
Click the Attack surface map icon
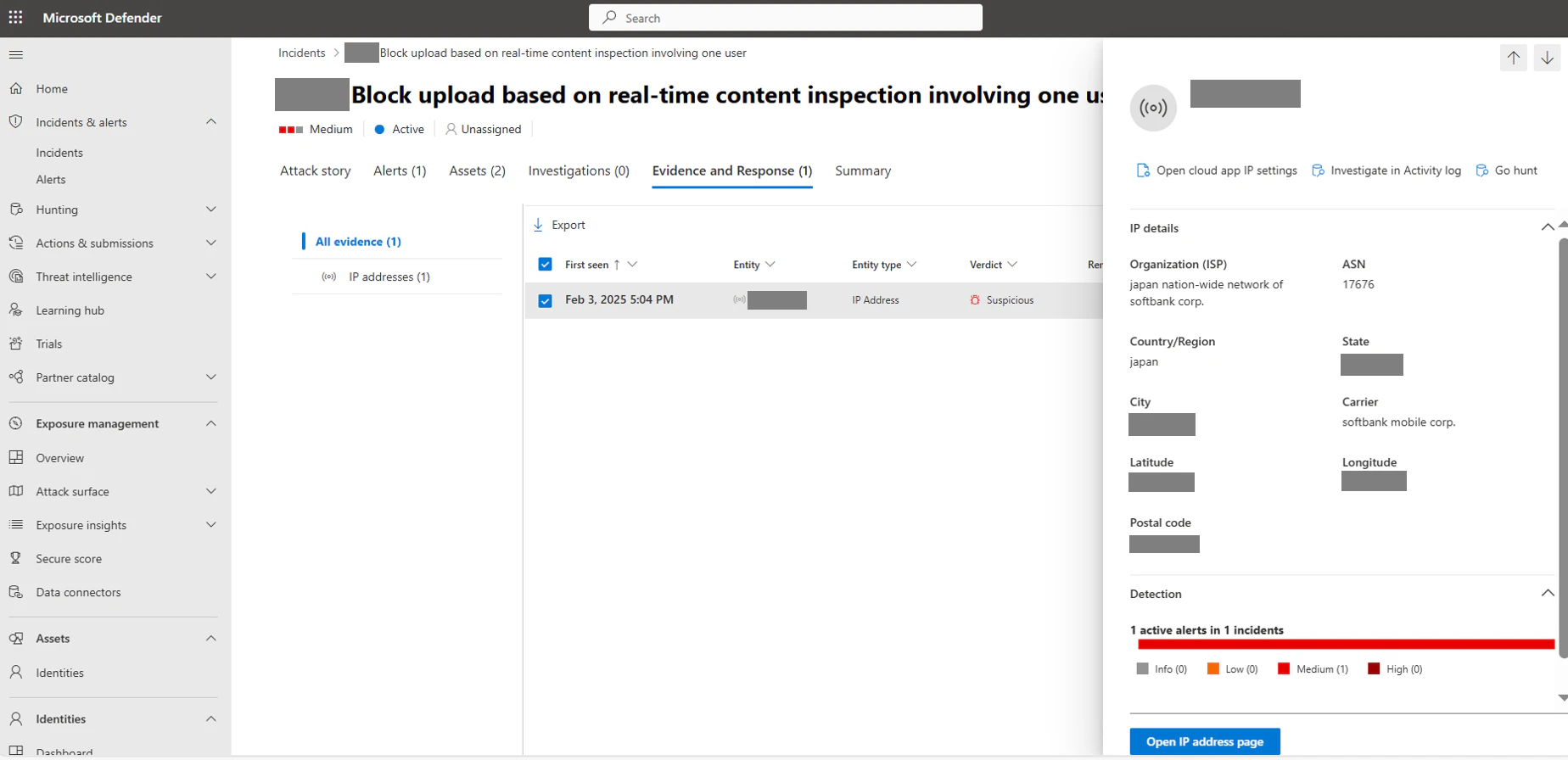tap(15, 491)
